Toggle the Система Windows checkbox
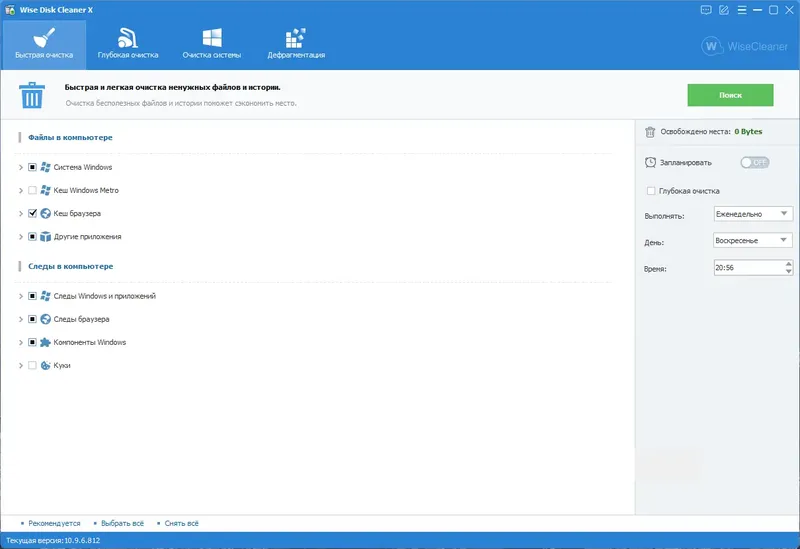The image size is (800, 549). 32,167
